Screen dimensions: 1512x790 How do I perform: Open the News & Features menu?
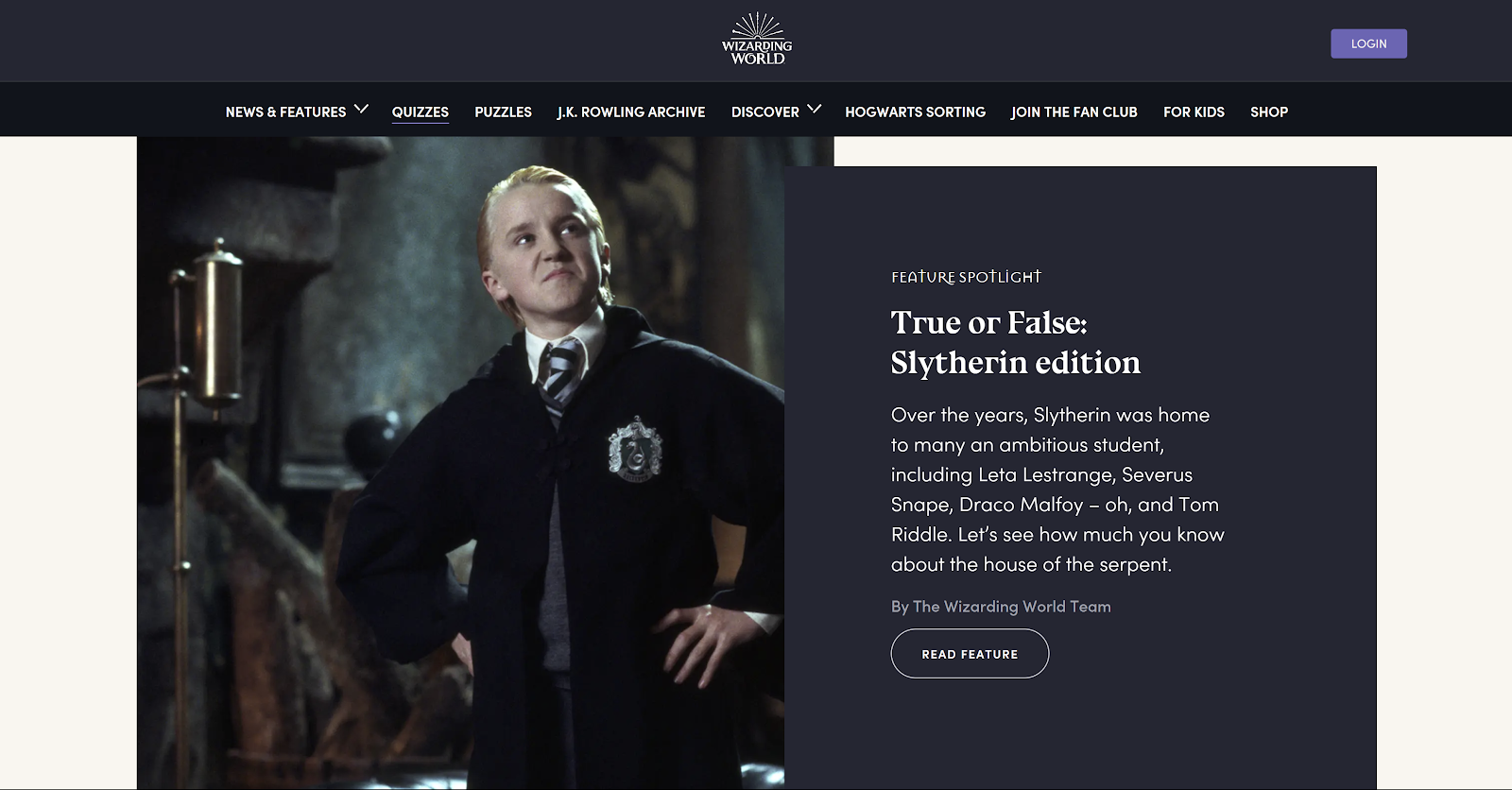tap(285, 112)
